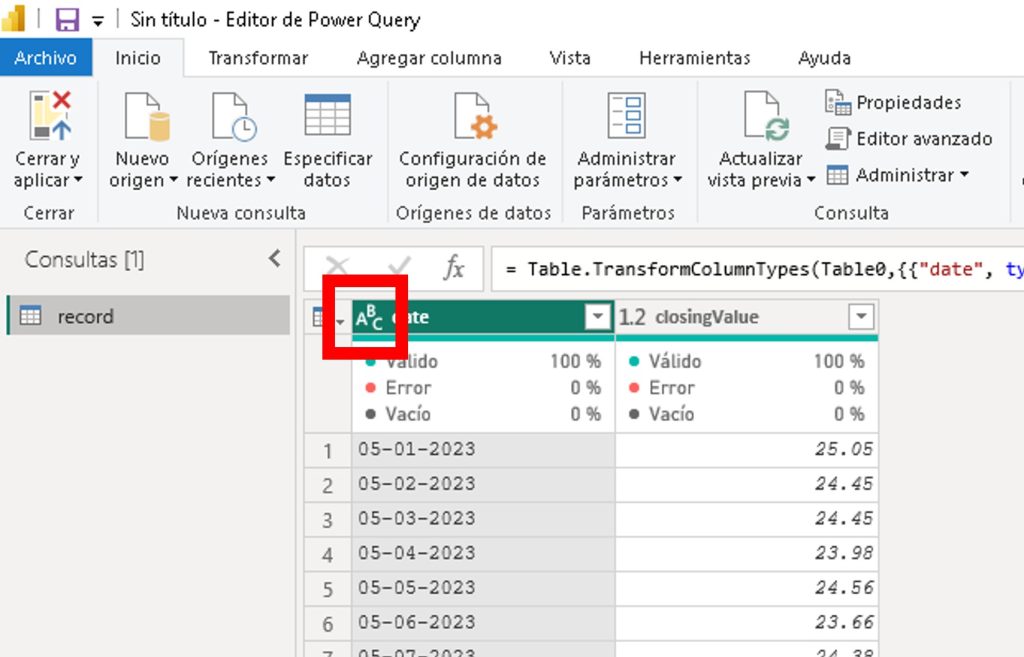The width and height of the screenshot is (1024, 657).
Task: Expand the closingValue column filter dropdown
Action: click(x=861, y=318)
